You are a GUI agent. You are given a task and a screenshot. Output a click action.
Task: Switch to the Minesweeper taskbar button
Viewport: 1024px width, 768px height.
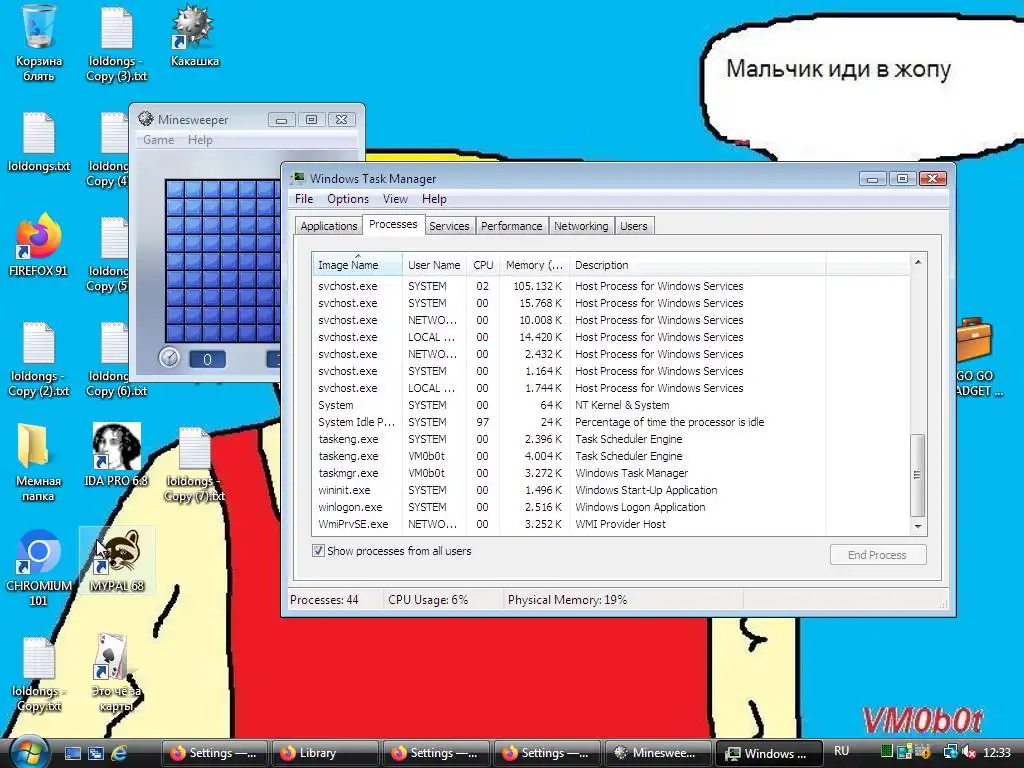pyautogui.click(x=658, y=753)
